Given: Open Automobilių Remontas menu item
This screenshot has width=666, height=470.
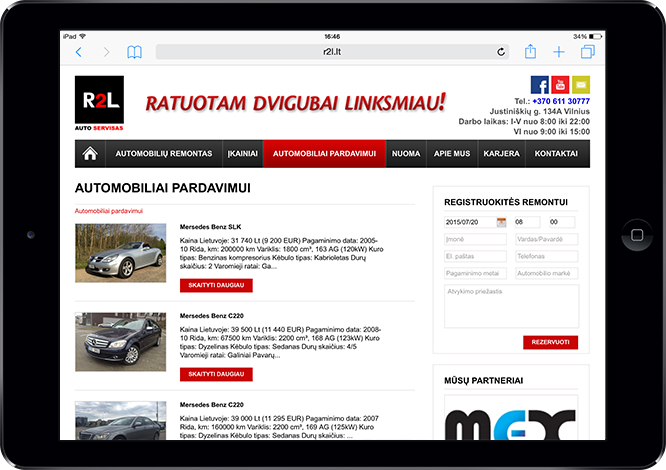Looking at the screenshot, I should tap(164, 154).
